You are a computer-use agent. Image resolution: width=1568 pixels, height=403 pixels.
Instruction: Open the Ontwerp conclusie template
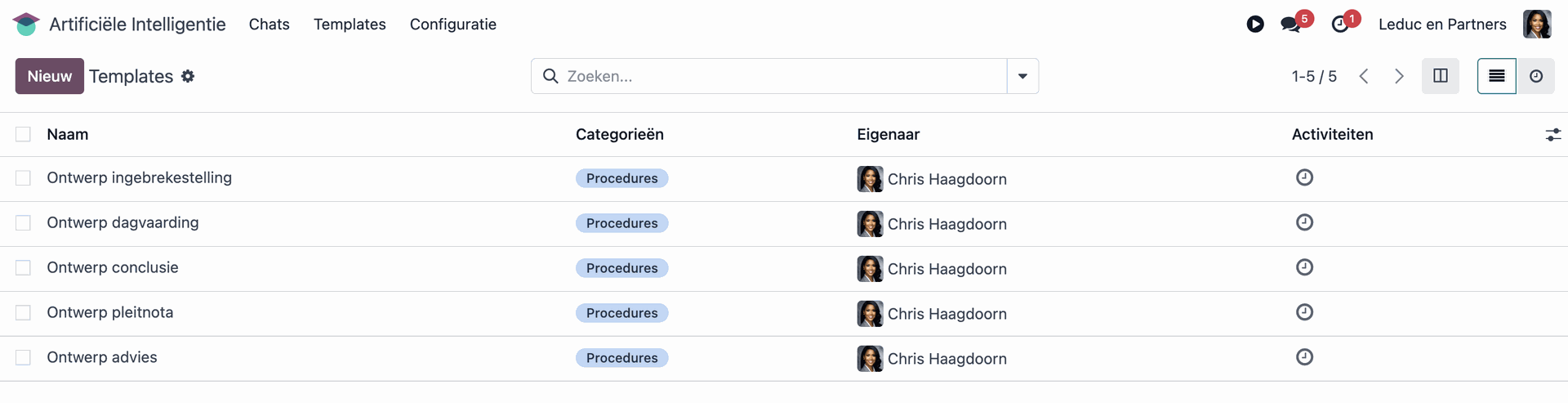113,267
